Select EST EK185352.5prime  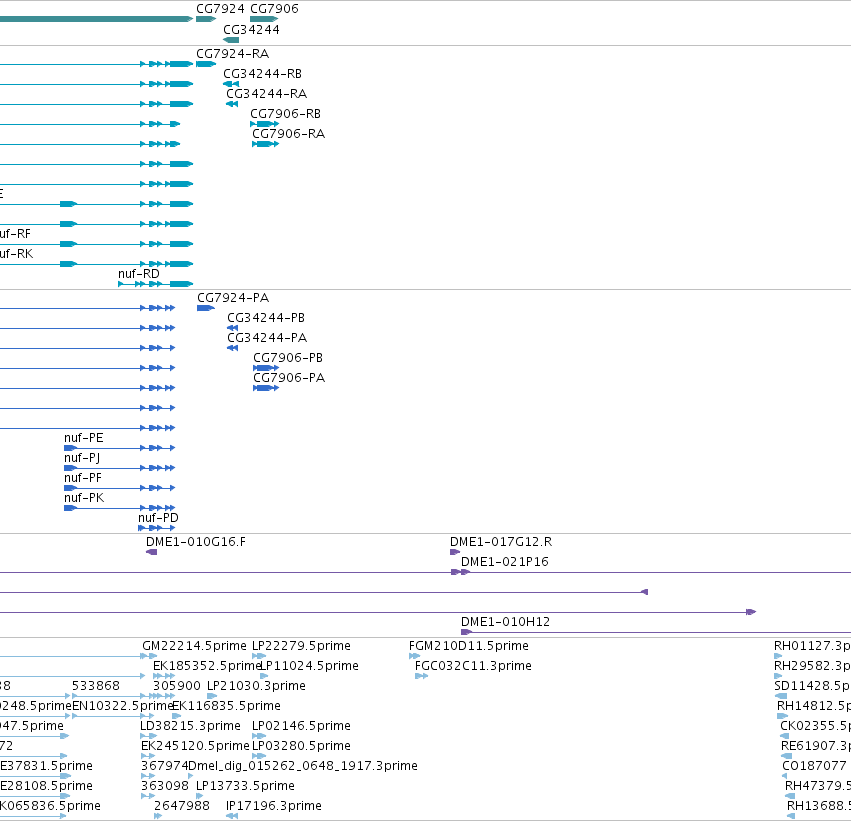[206, 666]
